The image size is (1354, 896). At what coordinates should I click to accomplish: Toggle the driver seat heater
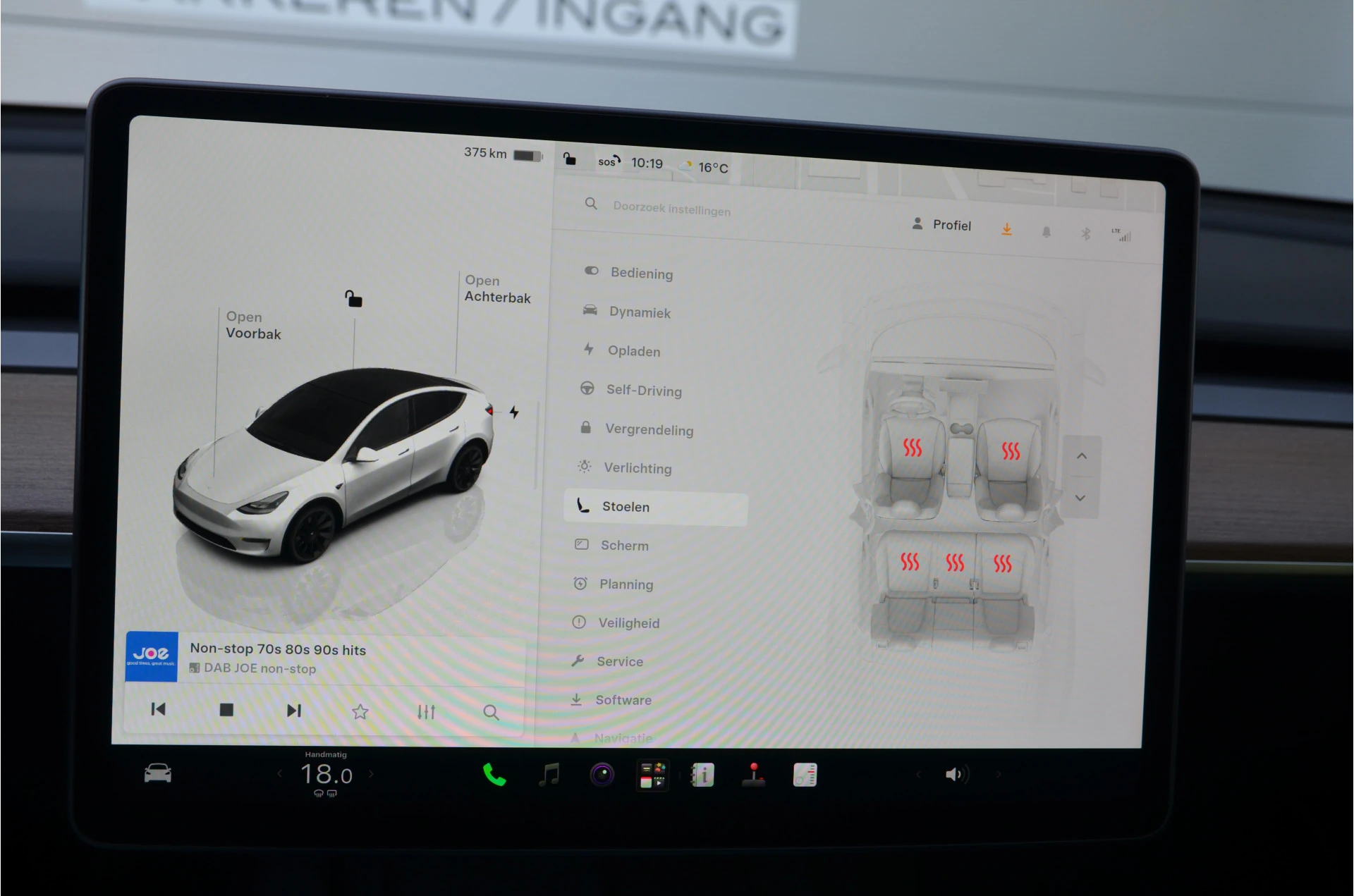pyautogui.click(x=913, y=448)
